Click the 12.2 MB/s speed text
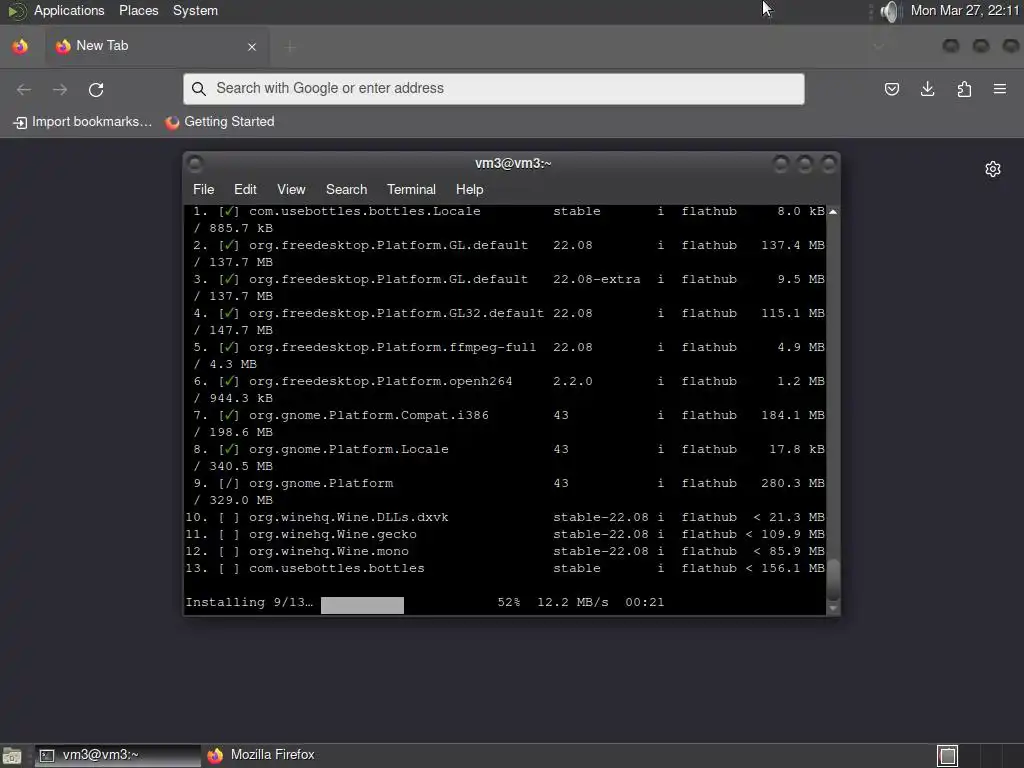This screenshot has height=768, width=1024. coord(573,602)
